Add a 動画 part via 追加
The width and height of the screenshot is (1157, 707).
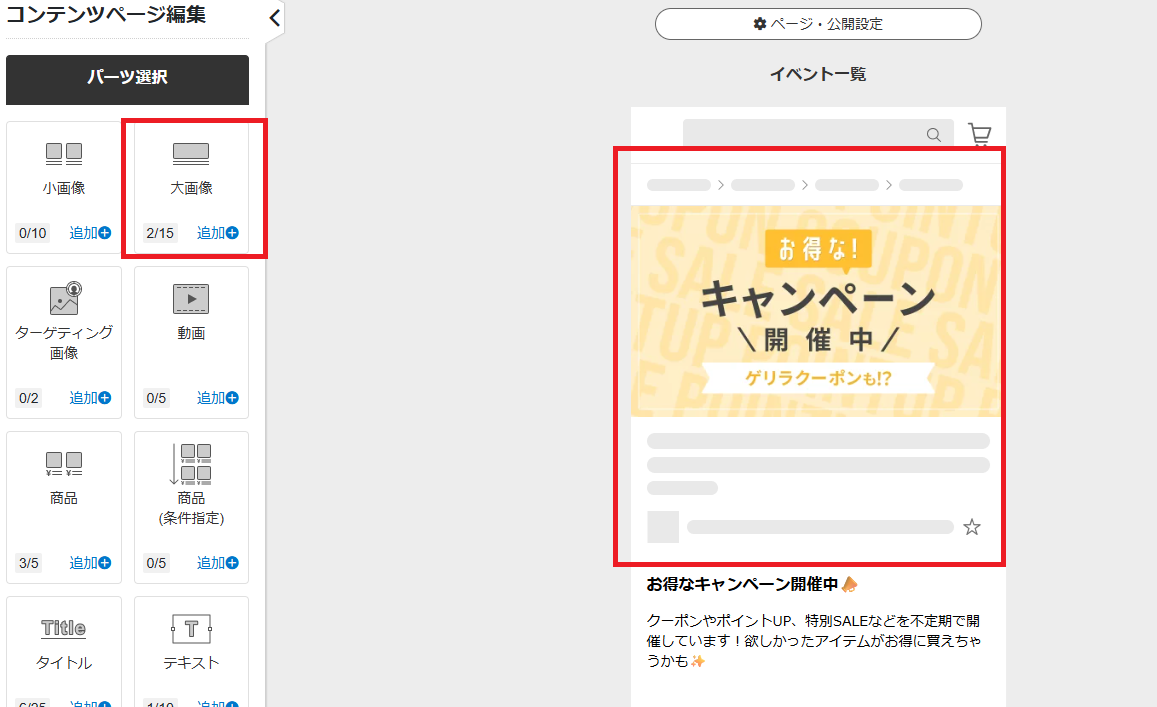[217, 398]
